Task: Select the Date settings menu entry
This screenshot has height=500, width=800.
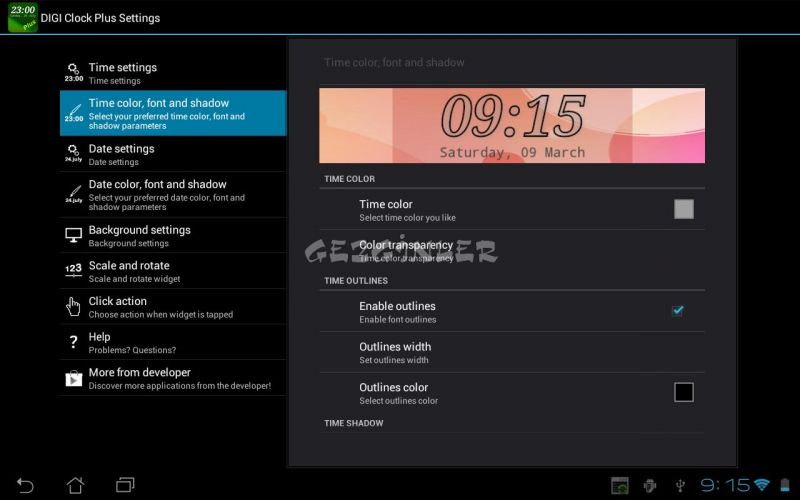Action: point(173,154)
